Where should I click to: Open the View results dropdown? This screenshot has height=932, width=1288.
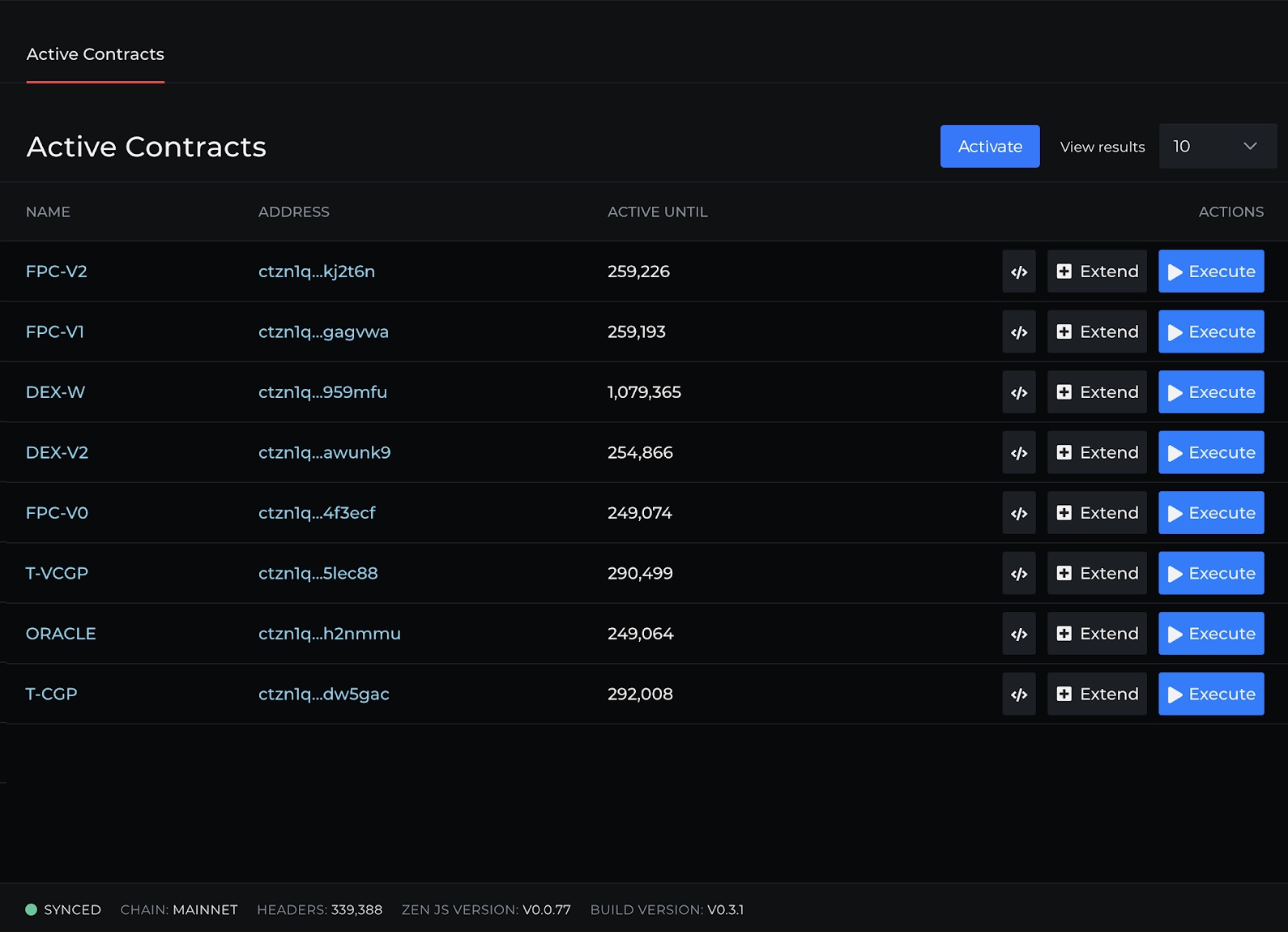click(1217, 147)
